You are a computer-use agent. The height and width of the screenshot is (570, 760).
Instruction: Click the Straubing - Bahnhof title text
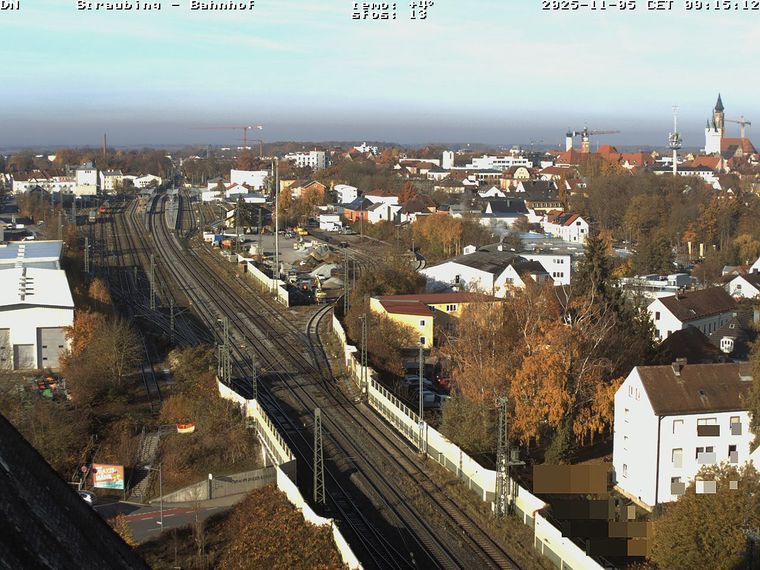click(165, 5)
